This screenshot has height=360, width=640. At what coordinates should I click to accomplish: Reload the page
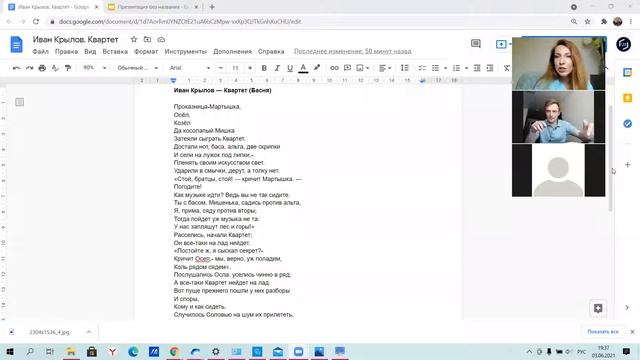(x=36, y=22)
